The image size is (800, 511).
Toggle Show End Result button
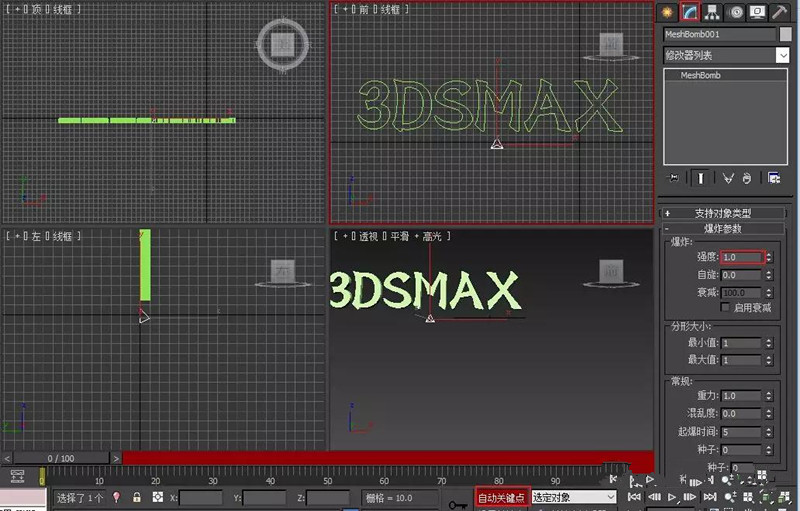701,178
